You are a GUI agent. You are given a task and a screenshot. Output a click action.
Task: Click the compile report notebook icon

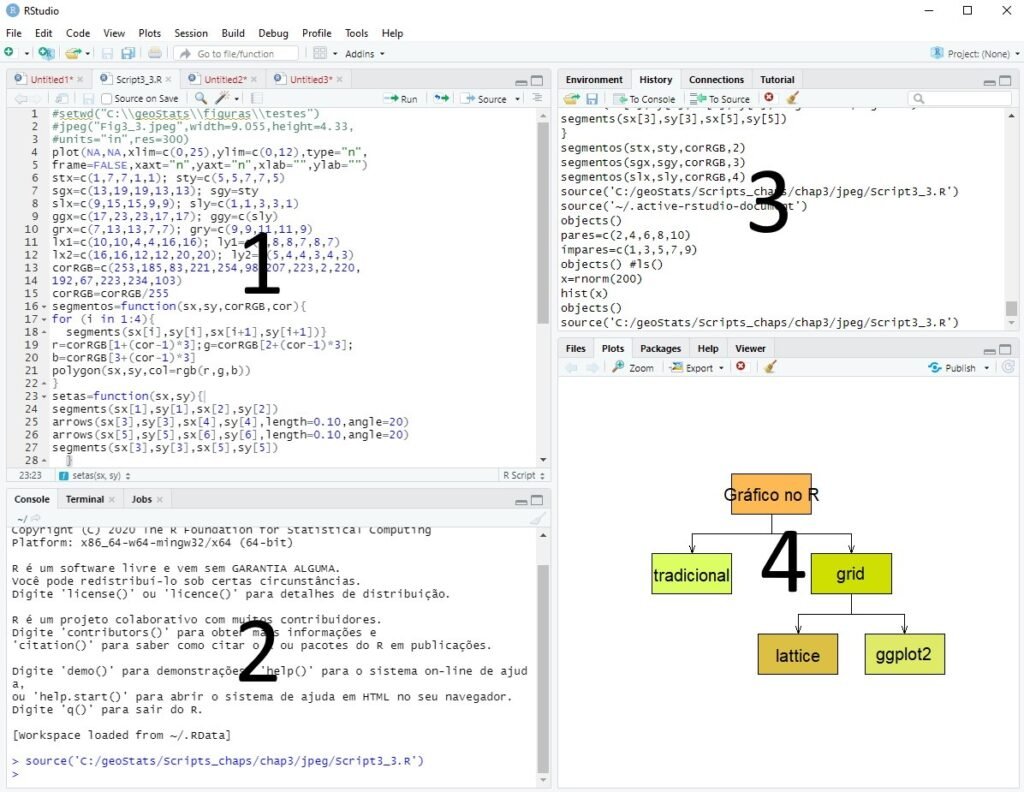coord(256,98)
